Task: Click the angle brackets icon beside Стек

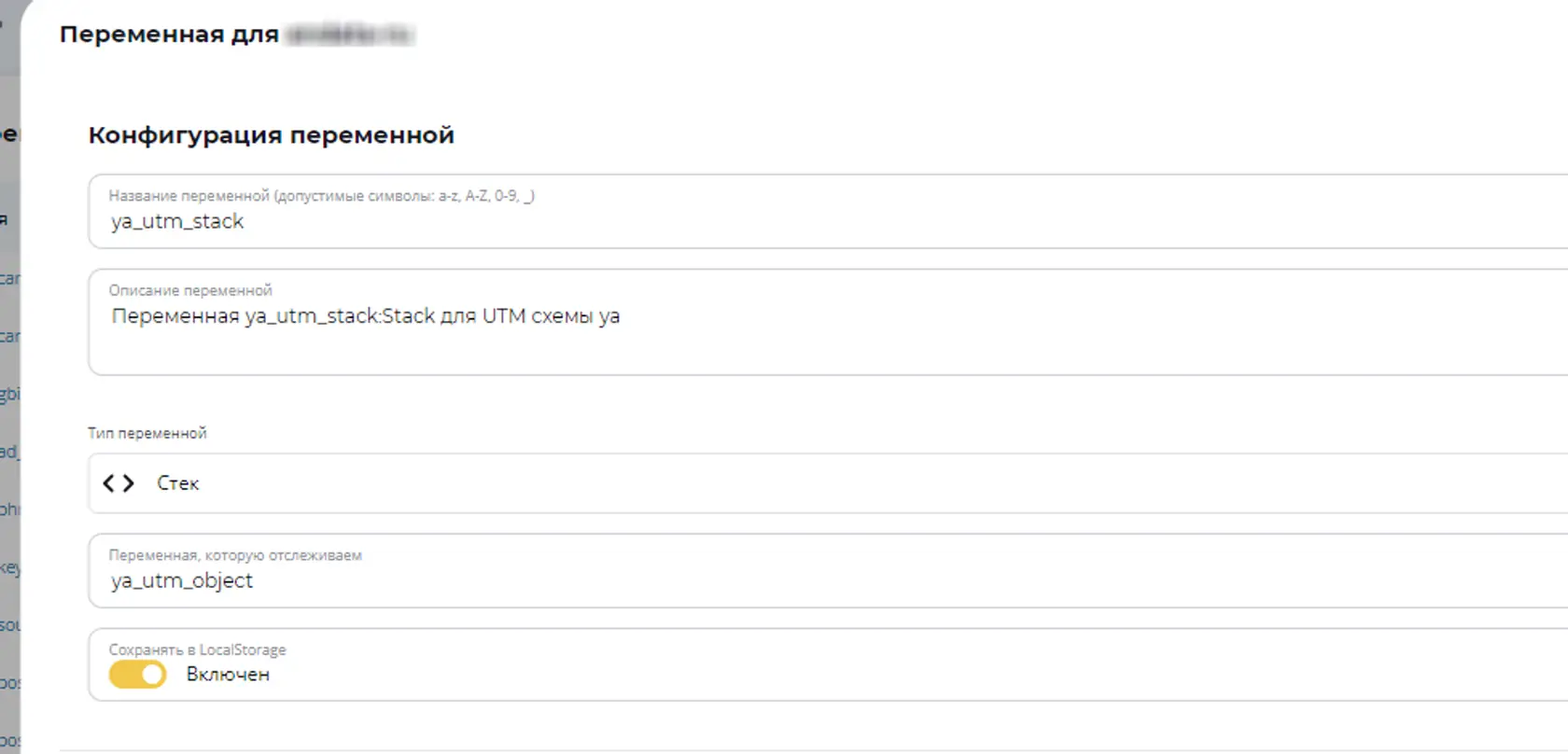Action: pyautogui.click(x=119, y=483)
